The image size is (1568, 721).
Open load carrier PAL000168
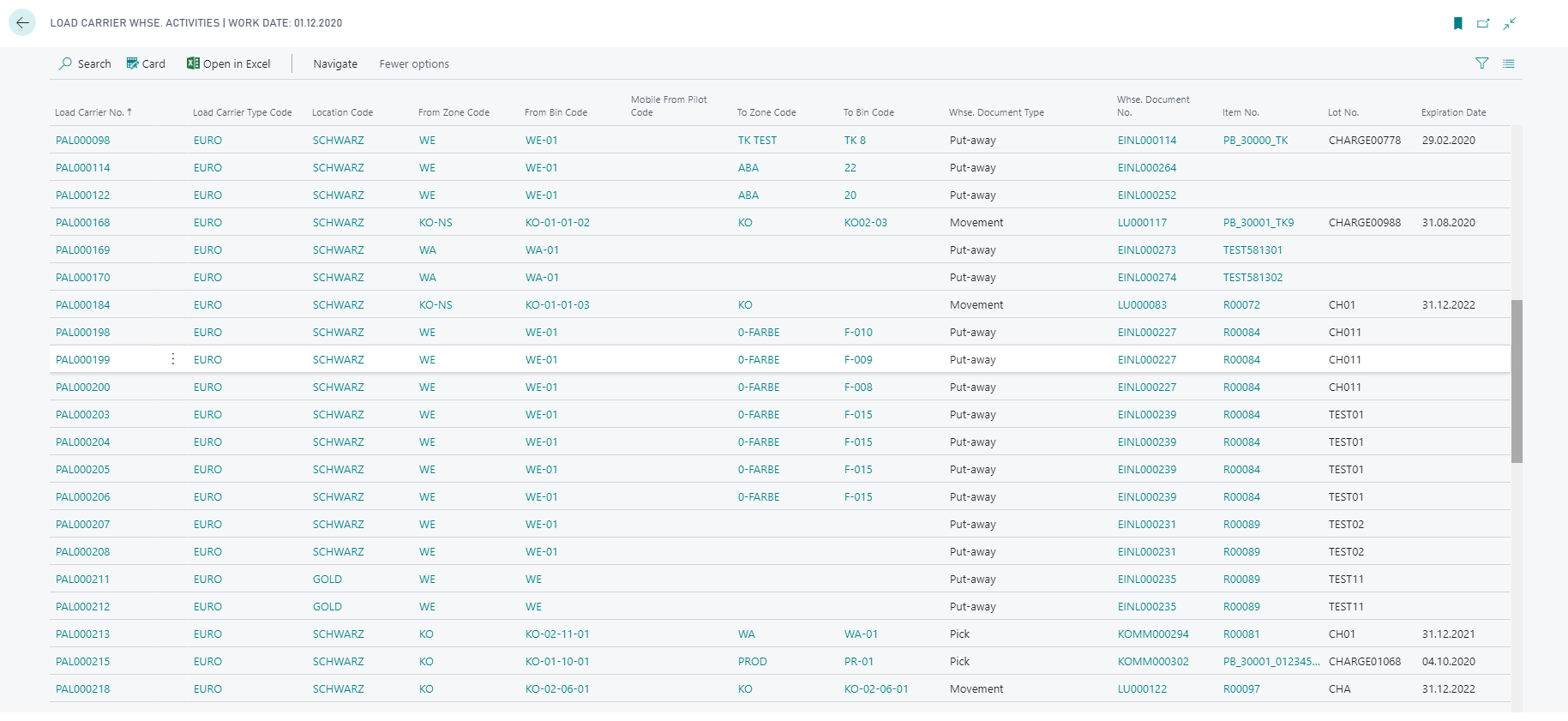tap(83, 222)
